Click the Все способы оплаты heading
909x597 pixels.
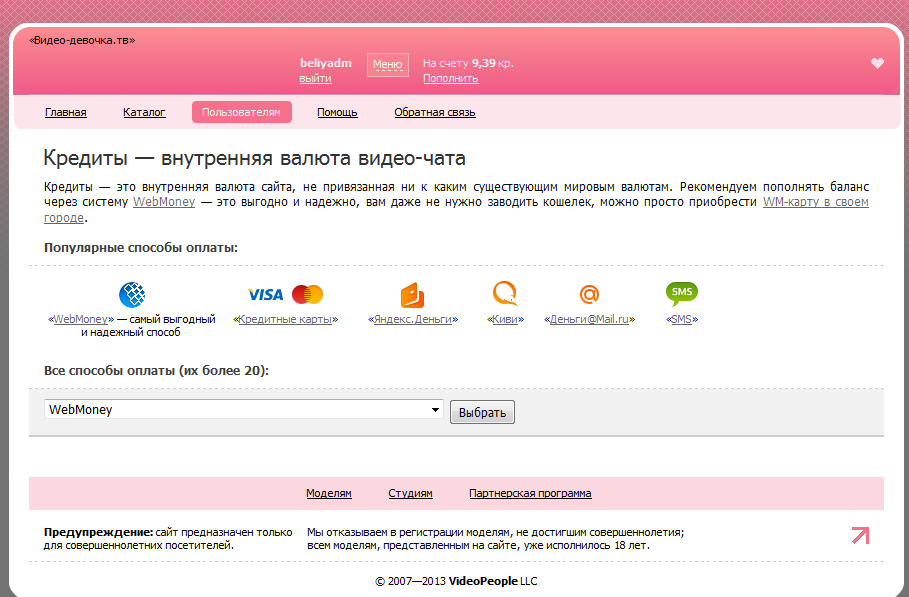tap(157, 370)
